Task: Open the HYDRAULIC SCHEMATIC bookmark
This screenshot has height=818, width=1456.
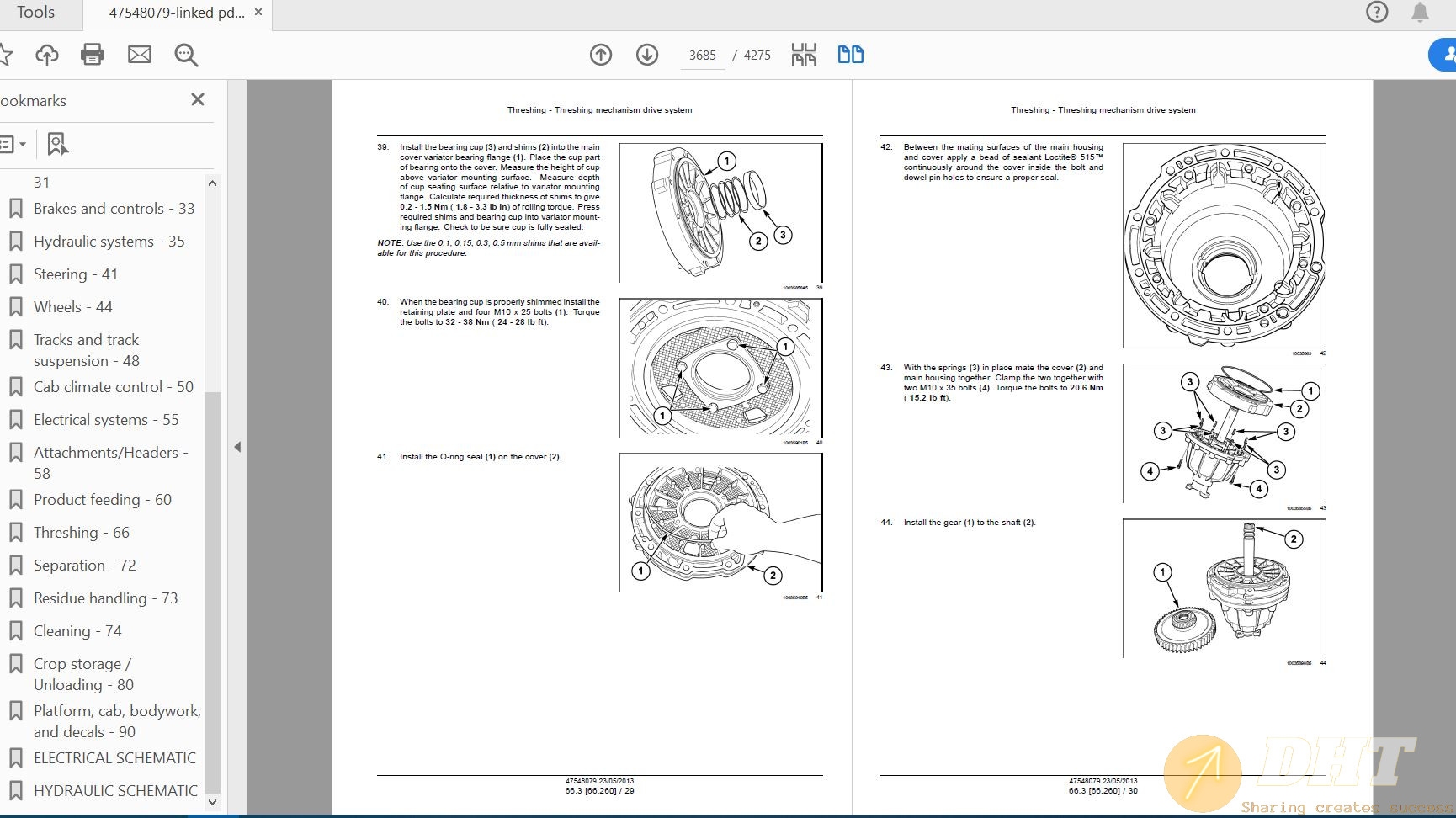Action: [x=115, y=791]
